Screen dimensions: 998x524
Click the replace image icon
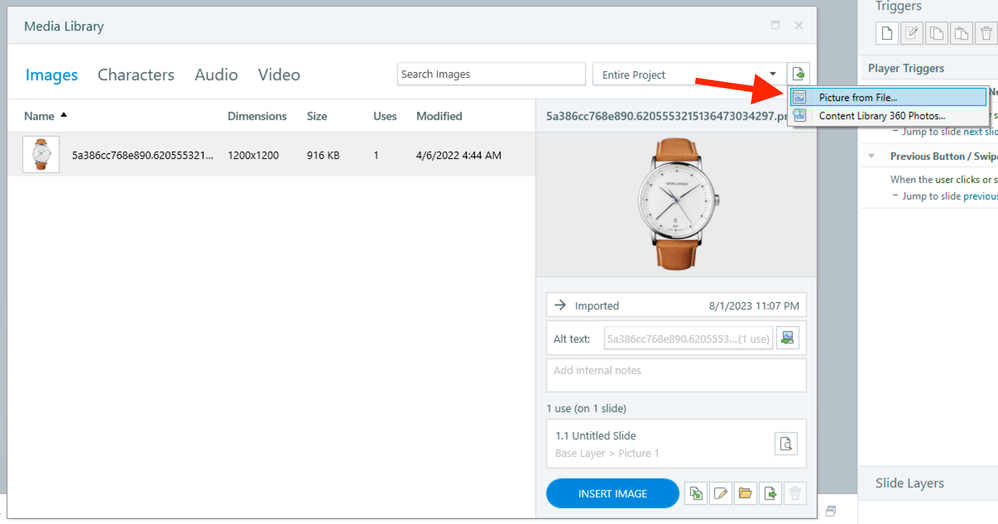pos(696,493)
